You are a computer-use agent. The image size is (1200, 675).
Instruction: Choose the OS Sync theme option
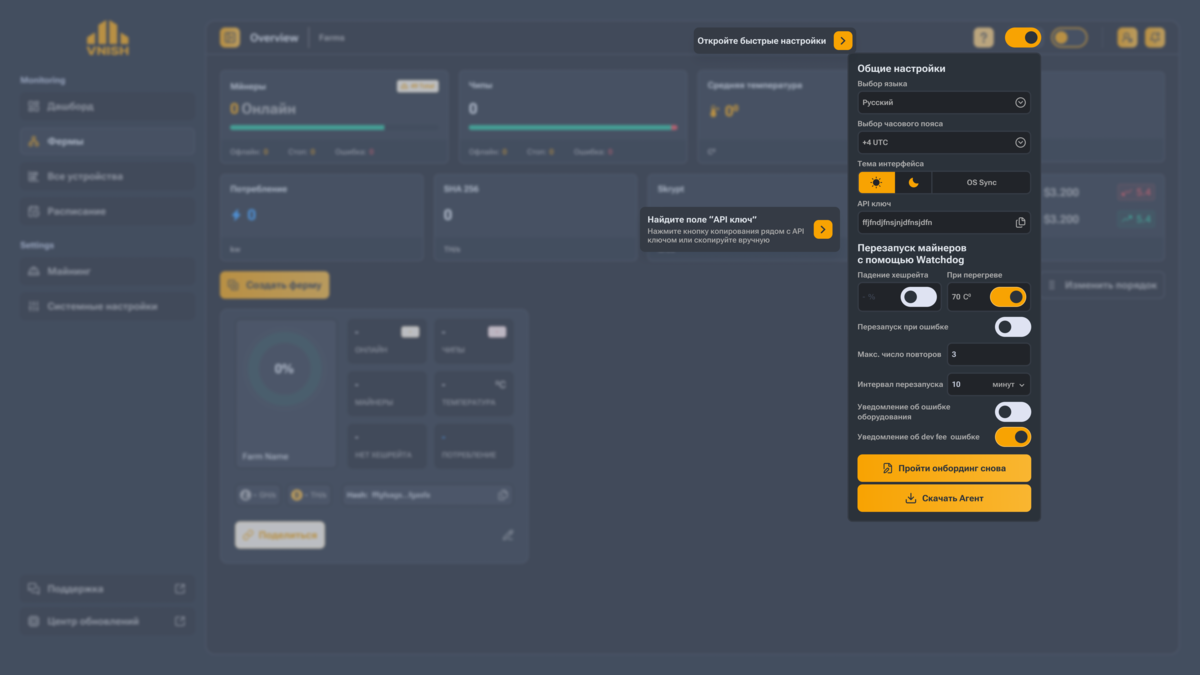tap(981, 183)
